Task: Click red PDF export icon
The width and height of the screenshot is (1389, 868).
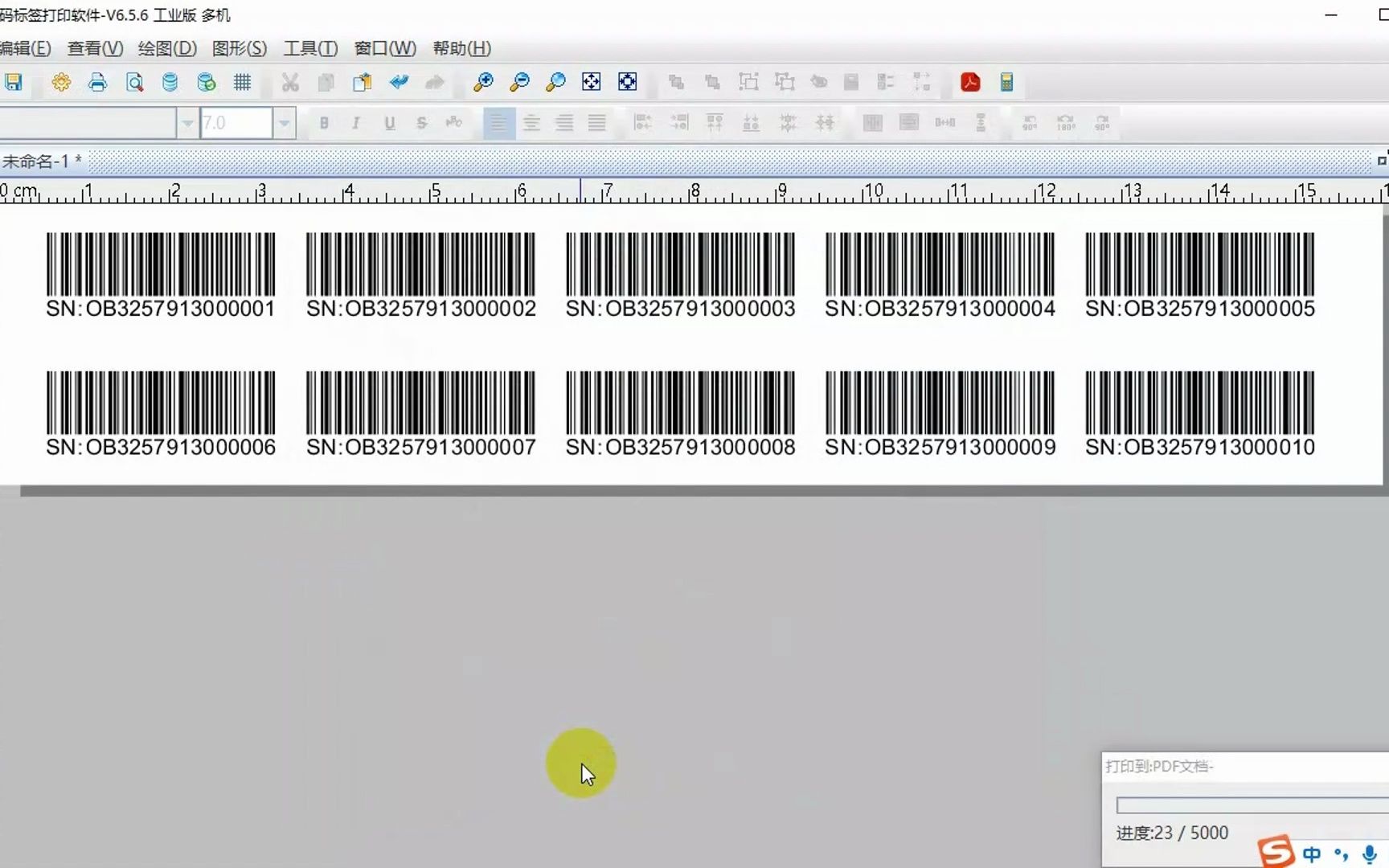Action: pyautogui.click(x=970, y=82)
